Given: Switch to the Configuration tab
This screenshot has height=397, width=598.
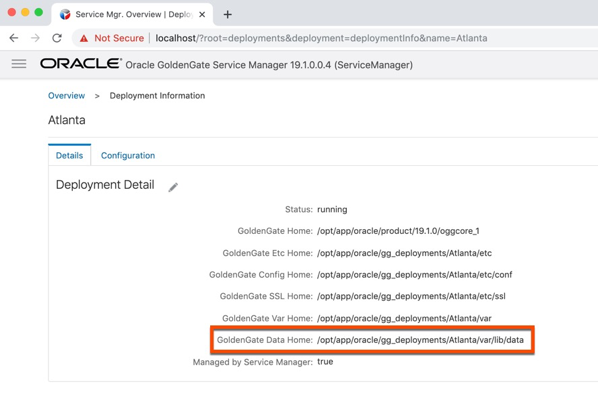Looking at the screenshot, I should tap(128, 155).
